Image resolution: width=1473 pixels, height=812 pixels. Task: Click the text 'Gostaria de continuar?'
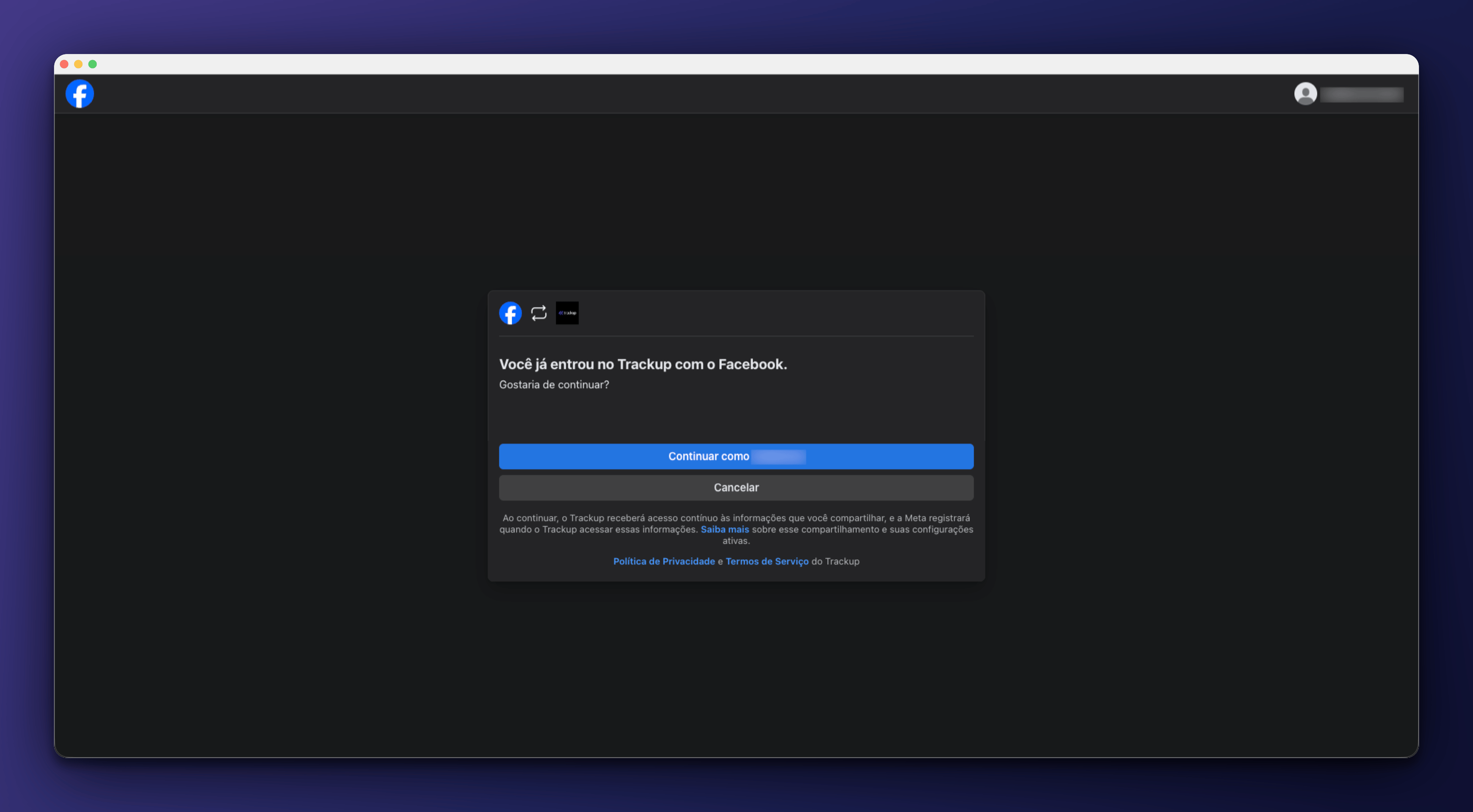[554, 385]
